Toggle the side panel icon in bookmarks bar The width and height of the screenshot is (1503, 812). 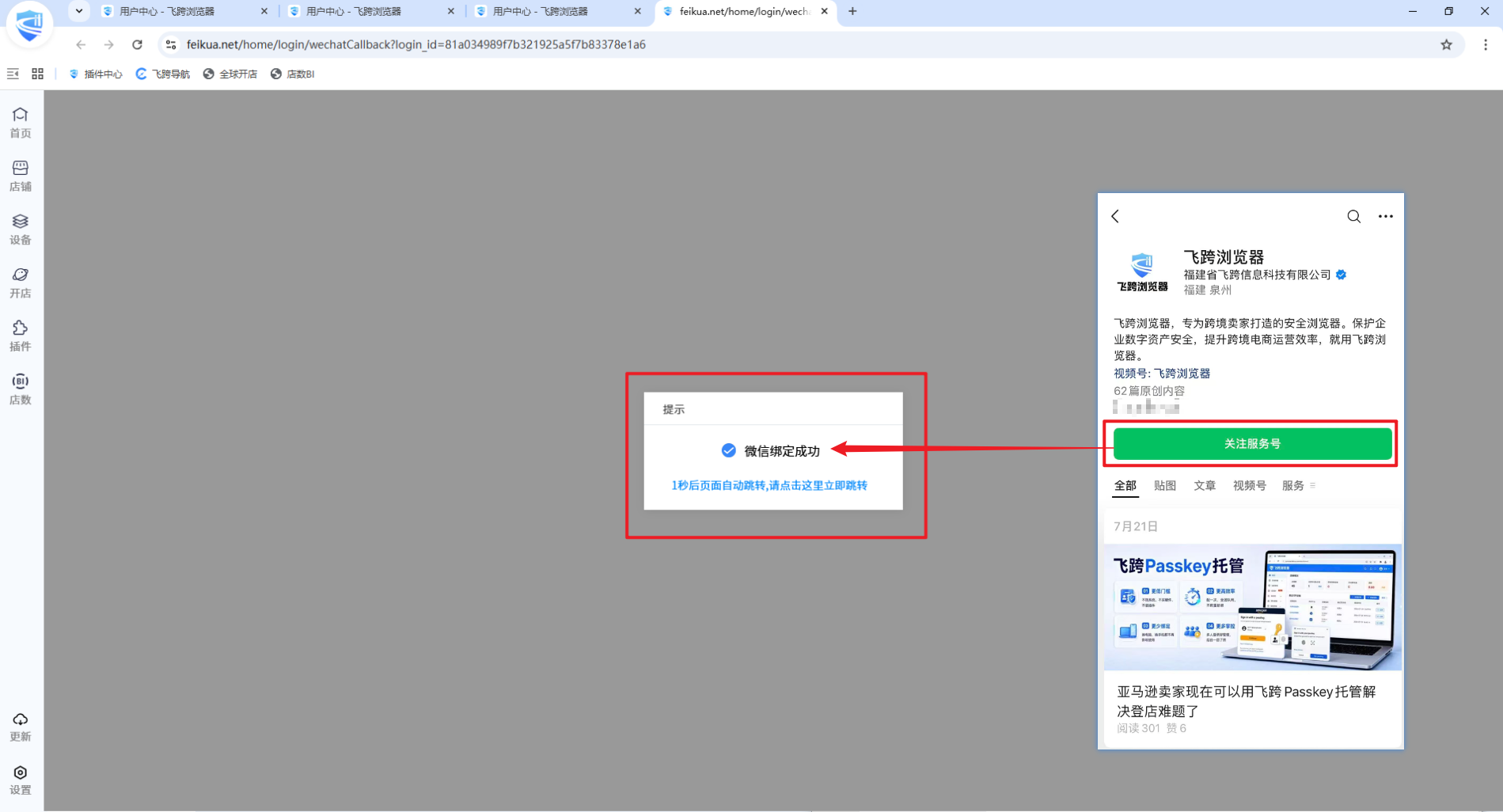pyautogui.click(x=13, y=74)
